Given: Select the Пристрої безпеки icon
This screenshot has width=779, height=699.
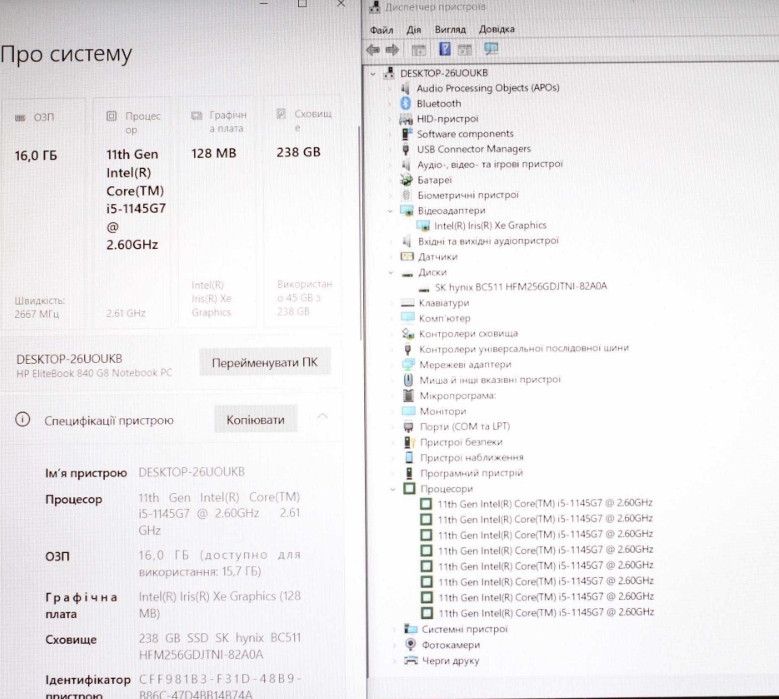Looking at the screenshot, I should (x=409, y=442).
